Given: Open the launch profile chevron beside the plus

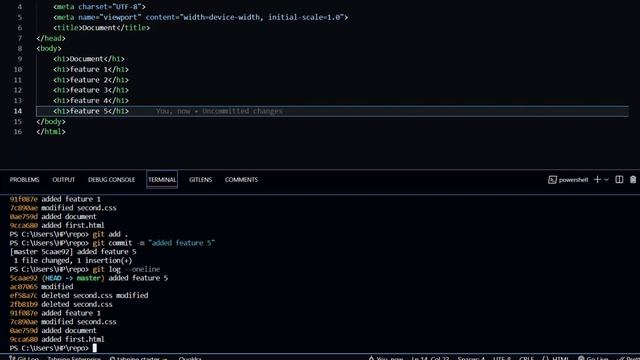Looking at the screenshot, I should coord(607,180).
